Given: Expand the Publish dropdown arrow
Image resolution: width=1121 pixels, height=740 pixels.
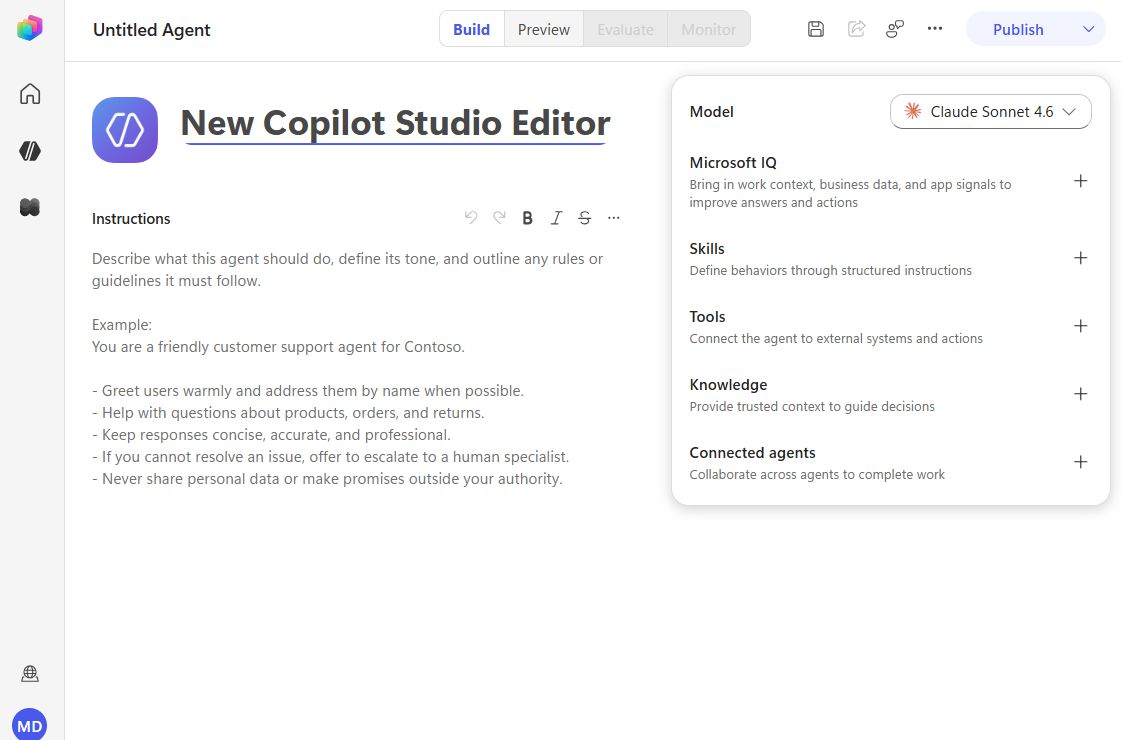Looking at the screenshot, I should point(1088,29).
